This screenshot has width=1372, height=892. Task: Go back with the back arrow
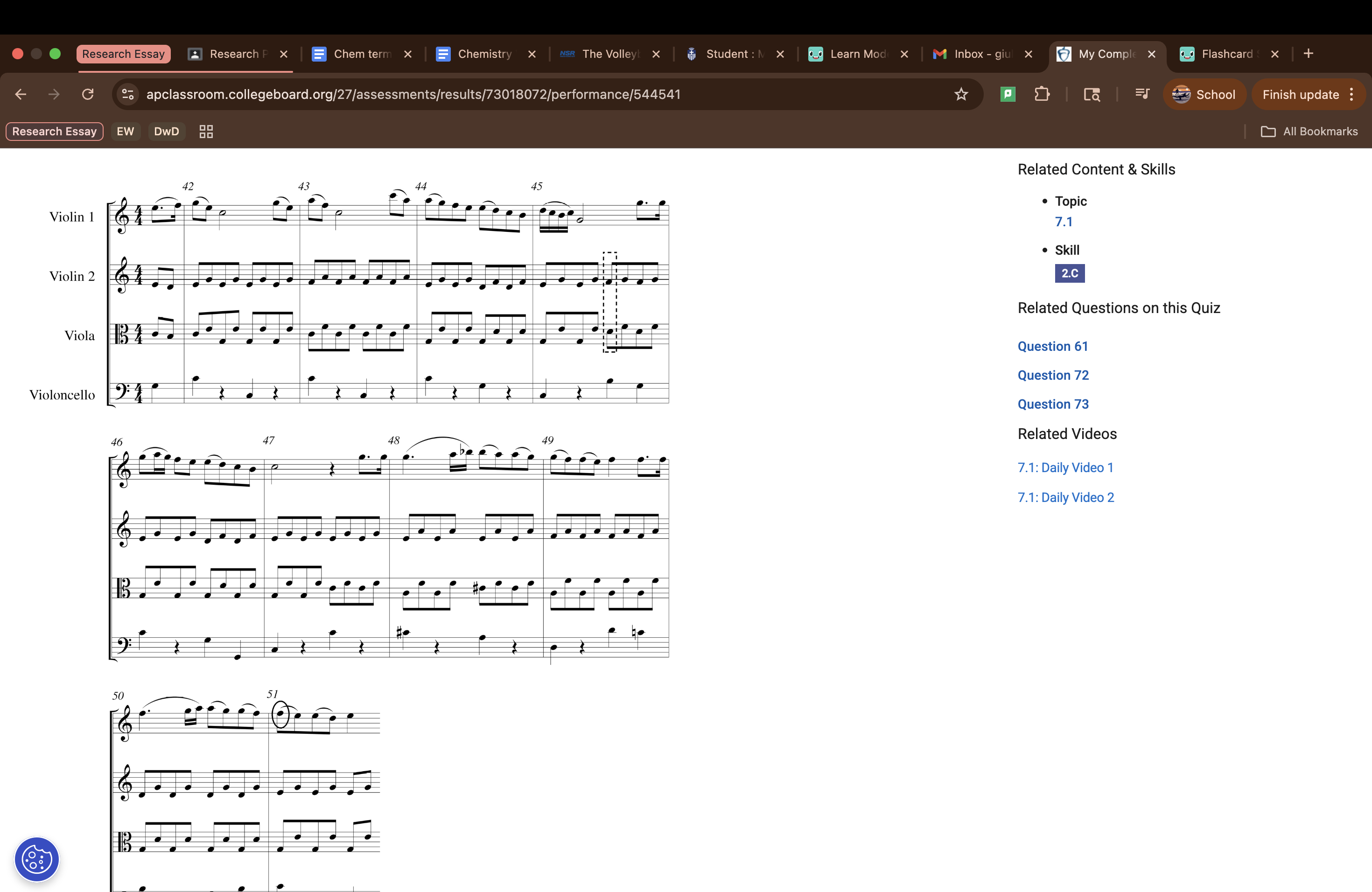click(x=21, y=95)
